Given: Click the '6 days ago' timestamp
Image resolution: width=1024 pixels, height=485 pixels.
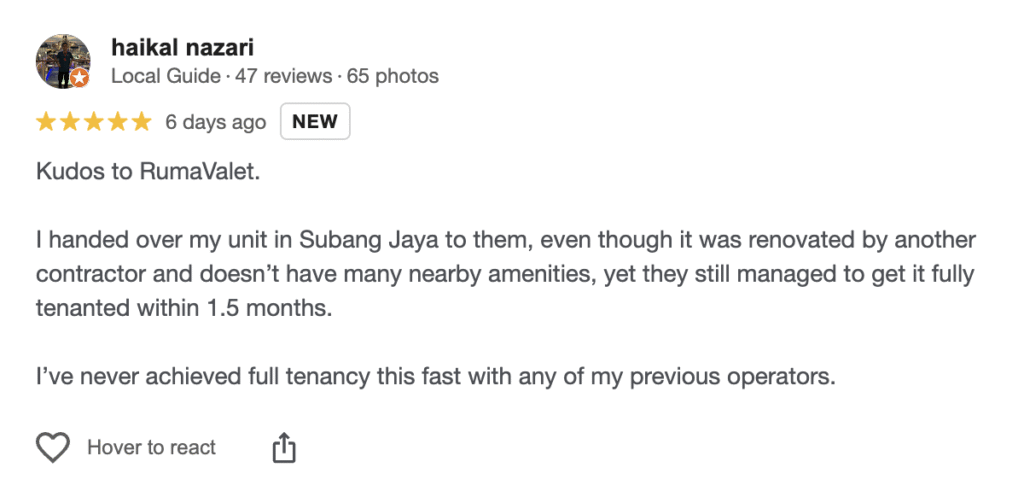Looking at the screenshot, I should [x=215, y=122].
